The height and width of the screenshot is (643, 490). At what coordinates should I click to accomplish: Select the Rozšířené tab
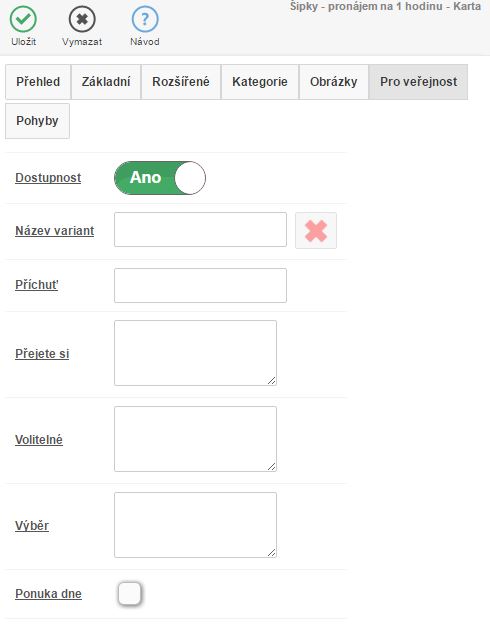pyautogui.click(x=181, y=82)
